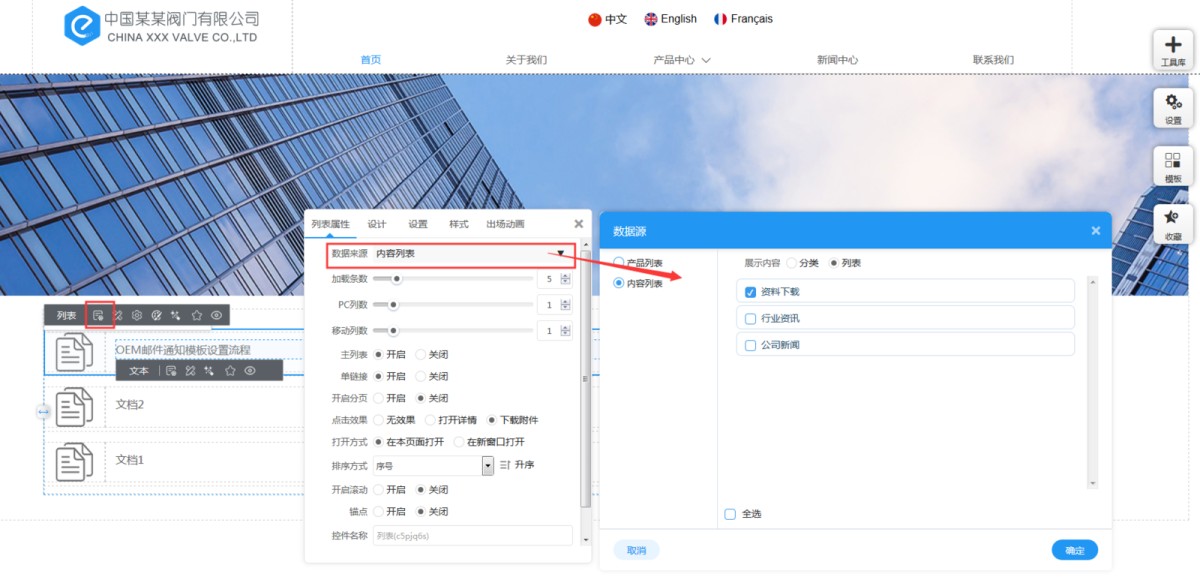Viewport: 1200px width, 586px height.
Task: Open the 排序方式 dropdown showing 序号
Action: click(488, 465)
